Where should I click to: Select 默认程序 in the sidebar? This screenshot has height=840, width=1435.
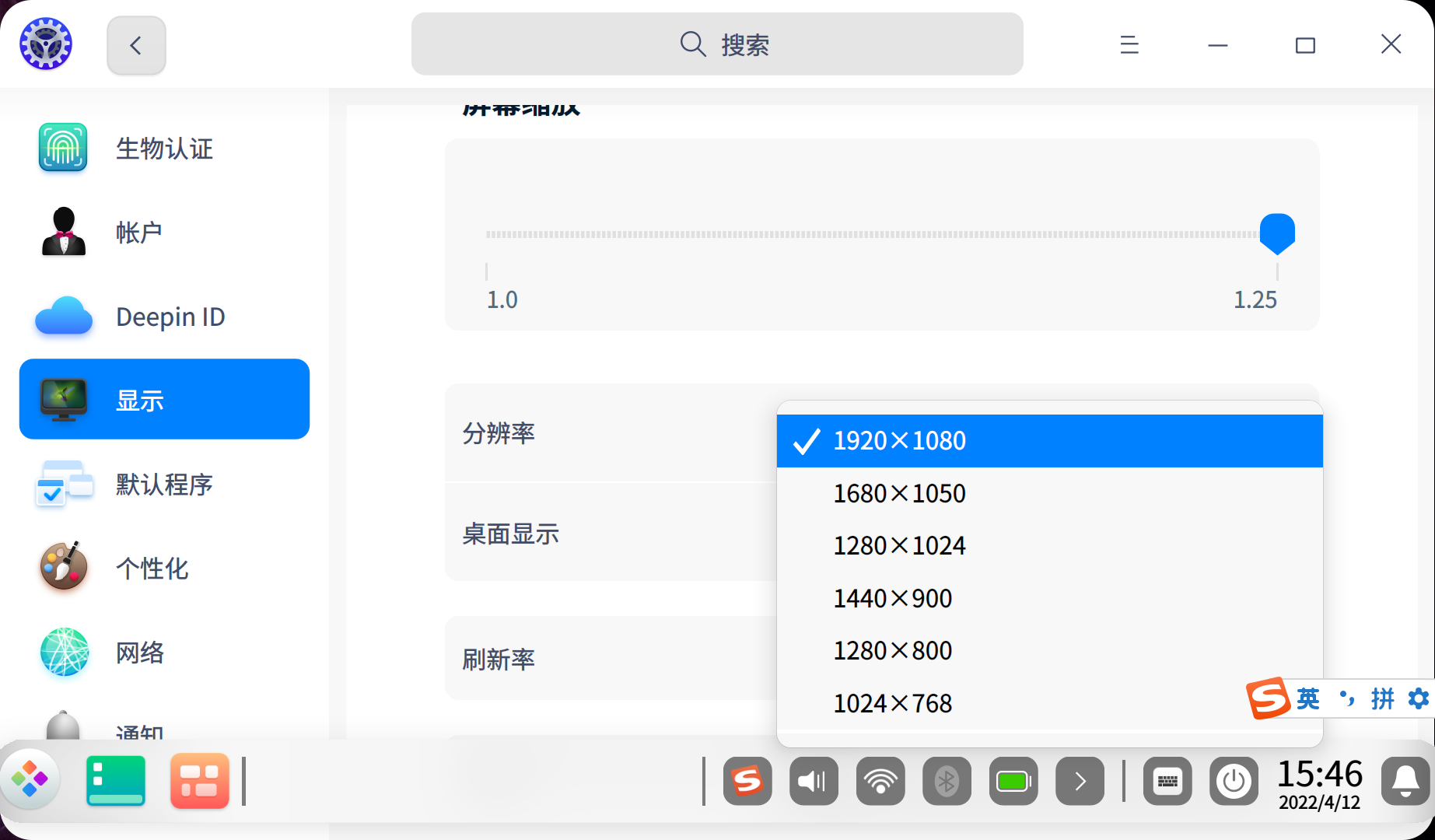(163, 484)
